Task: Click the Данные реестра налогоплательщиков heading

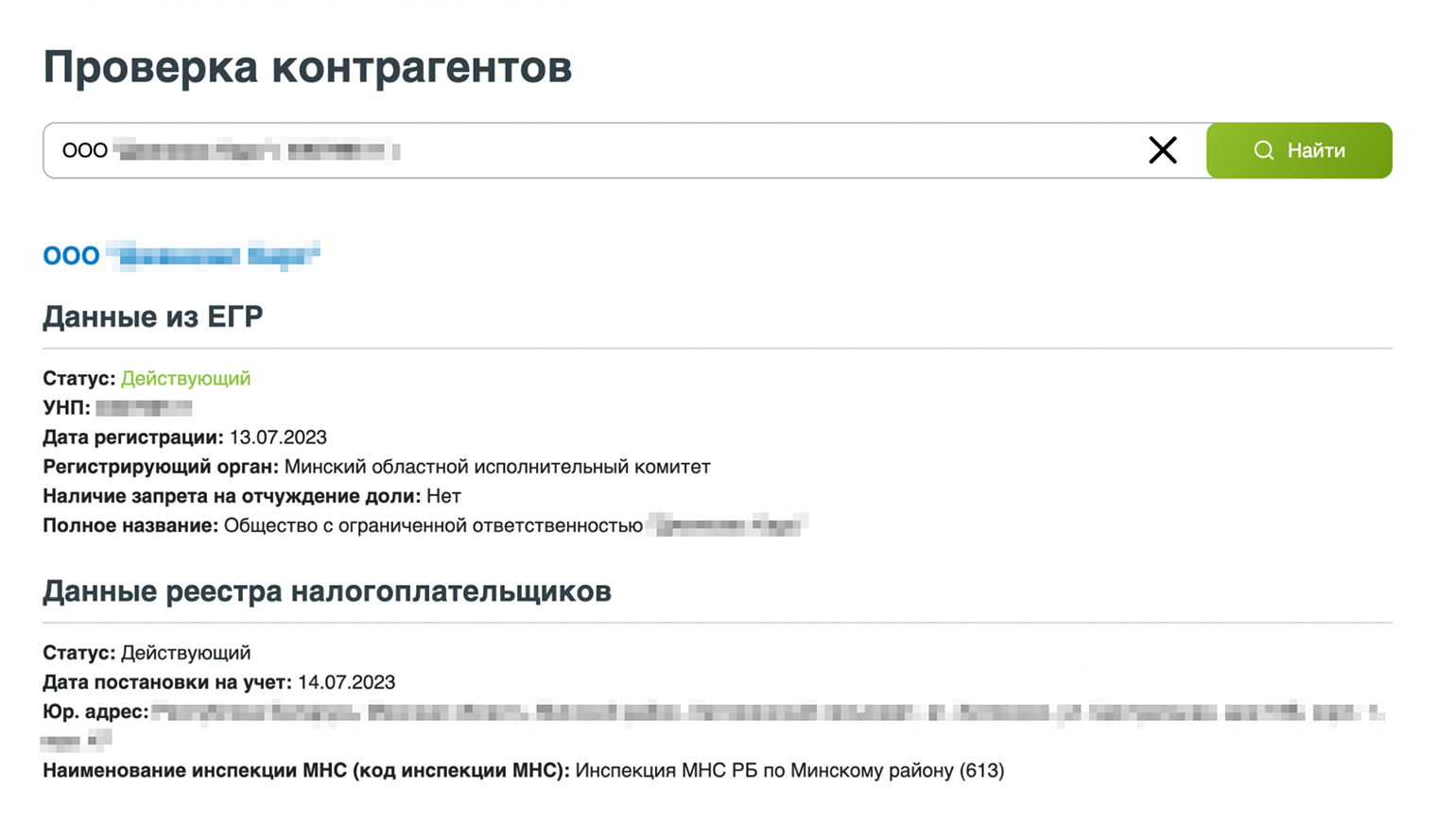Action: (326, 591)
